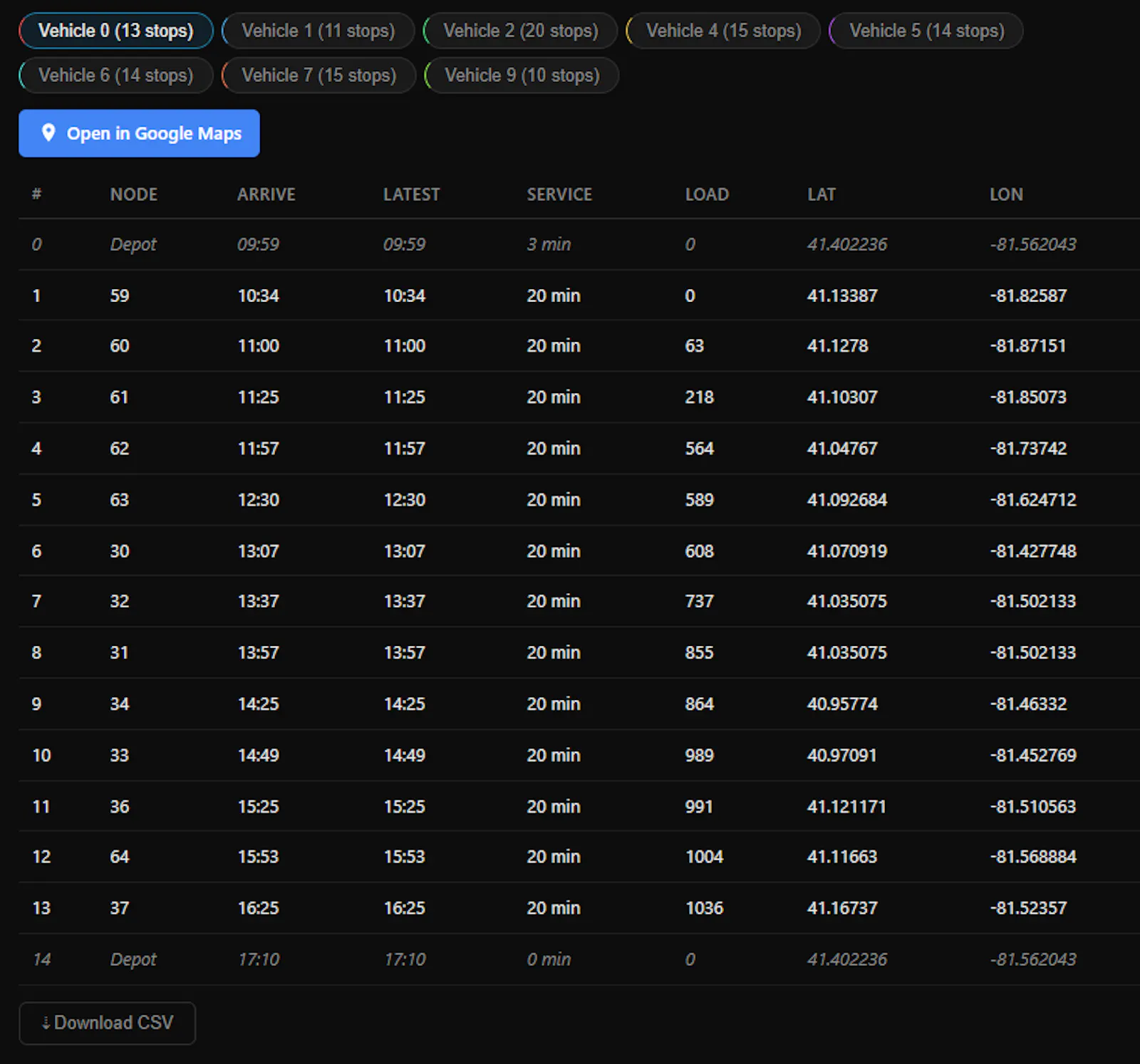1140x1064 pixels.
Task: Click the latest time 11:25
Action: [x=405, y=397]
